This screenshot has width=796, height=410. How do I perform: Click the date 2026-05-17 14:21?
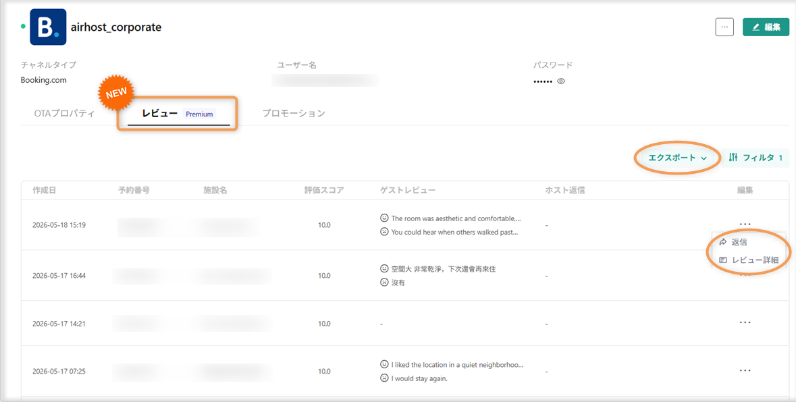[59, 323]
